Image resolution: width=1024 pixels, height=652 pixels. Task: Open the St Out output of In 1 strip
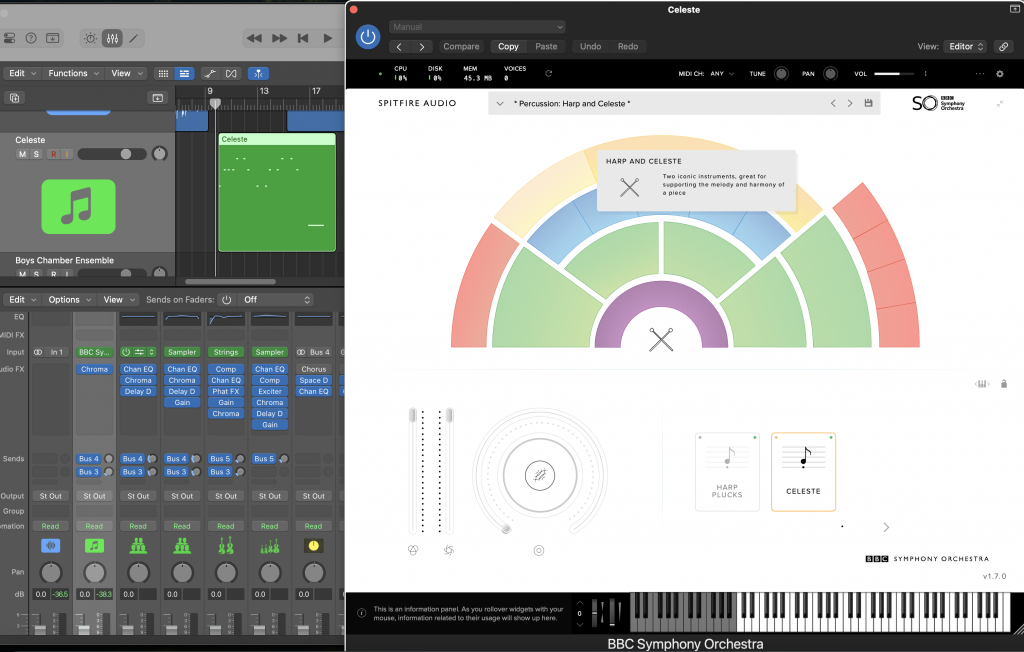(x=50, y=496)
